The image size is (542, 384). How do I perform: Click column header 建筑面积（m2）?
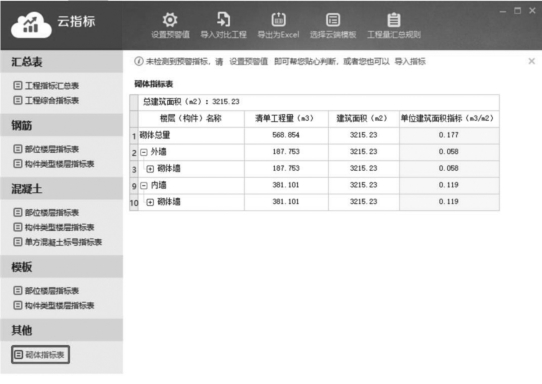(x=363, y=119)
